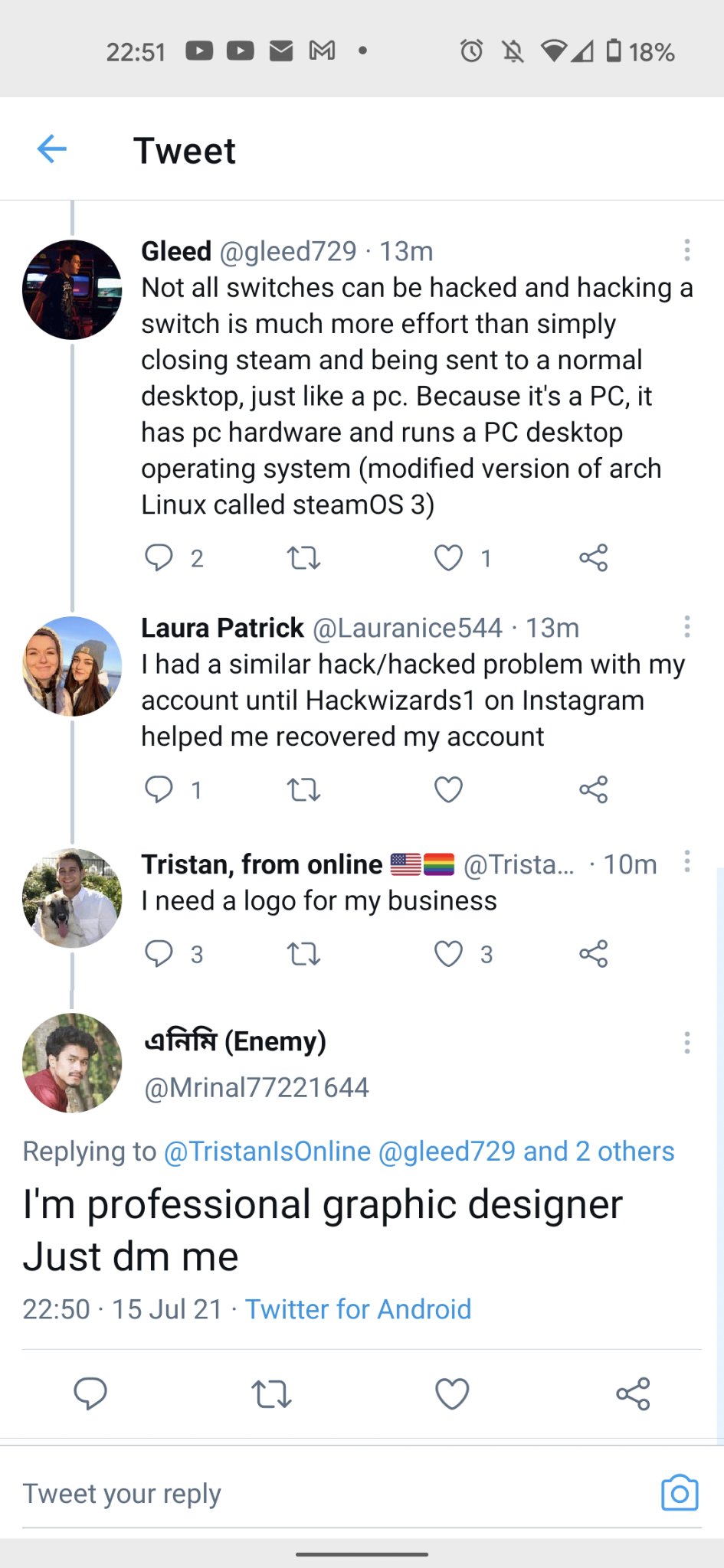View Laura Patrick's profile picture
Image resolution: width=724 pixels, height=1568 pixels.
(x=72, y=666)
